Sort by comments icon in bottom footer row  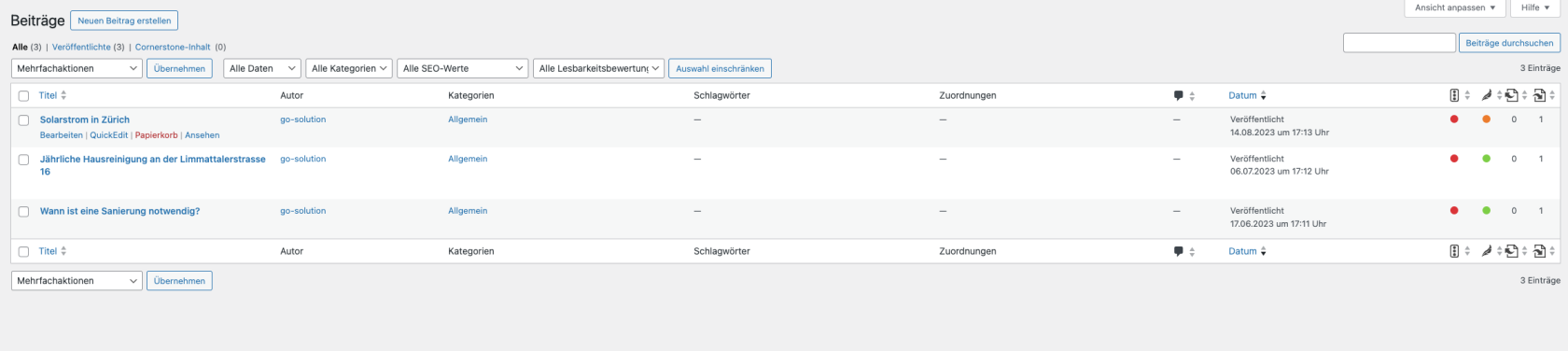[x=1179, y=251]
